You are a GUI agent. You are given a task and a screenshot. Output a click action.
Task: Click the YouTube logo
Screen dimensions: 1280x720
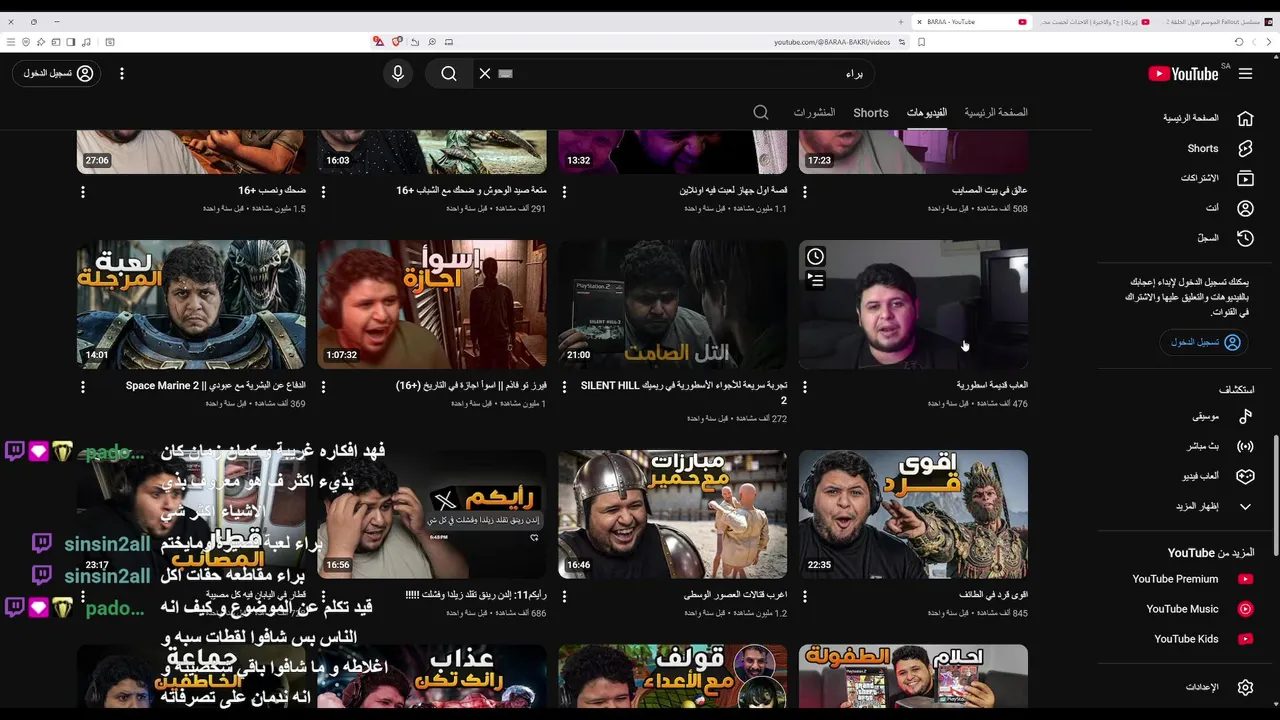click(1183, 74)
